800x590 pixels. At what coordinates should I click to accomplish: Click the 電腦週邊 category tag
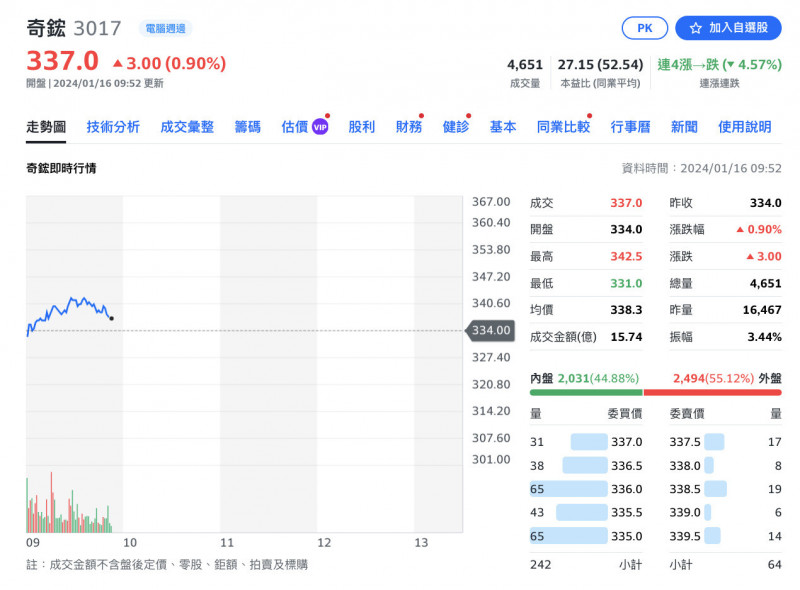click(165, 29)
